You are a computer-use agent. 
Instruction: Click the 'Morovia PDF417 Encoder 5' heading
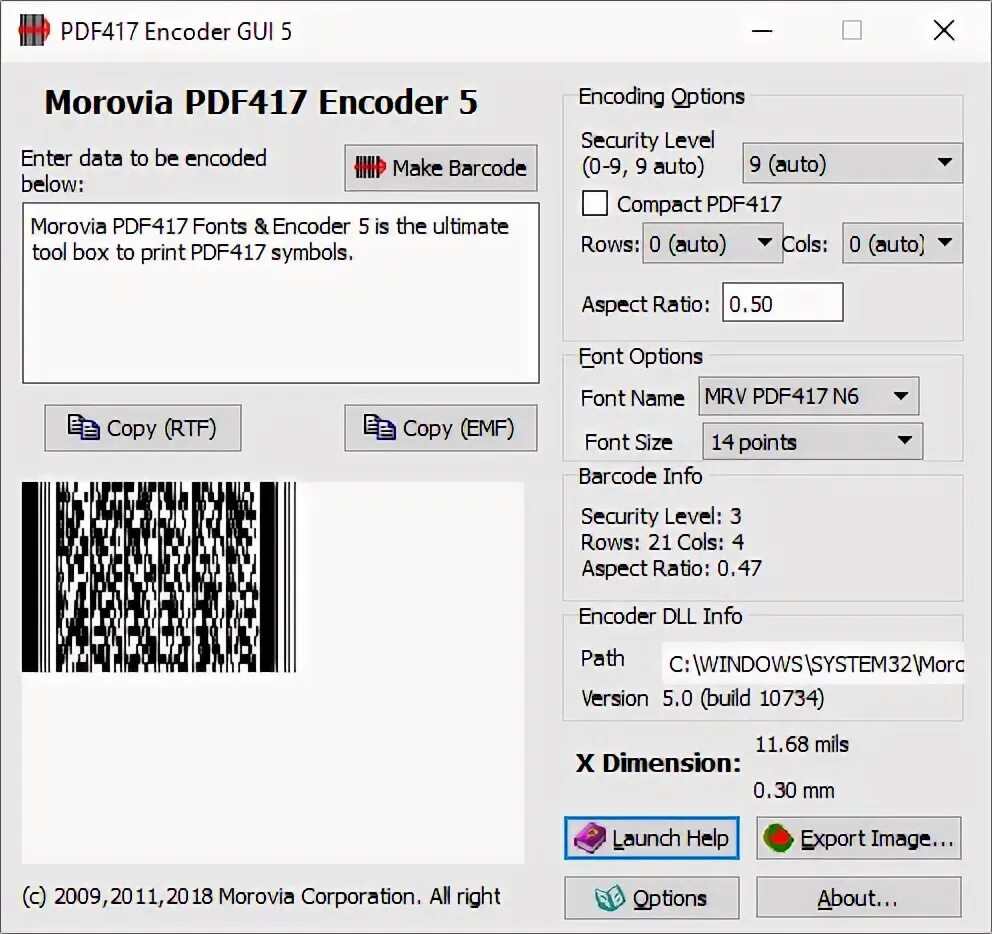[261, 103]
